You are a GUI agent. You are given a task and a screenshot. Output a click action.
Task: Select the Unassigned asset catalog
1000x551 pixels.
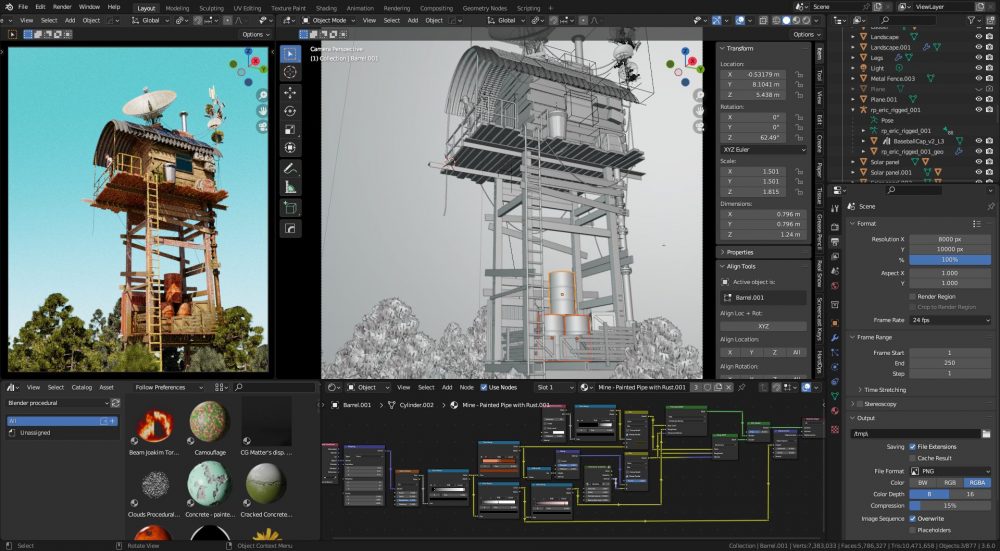62,432
